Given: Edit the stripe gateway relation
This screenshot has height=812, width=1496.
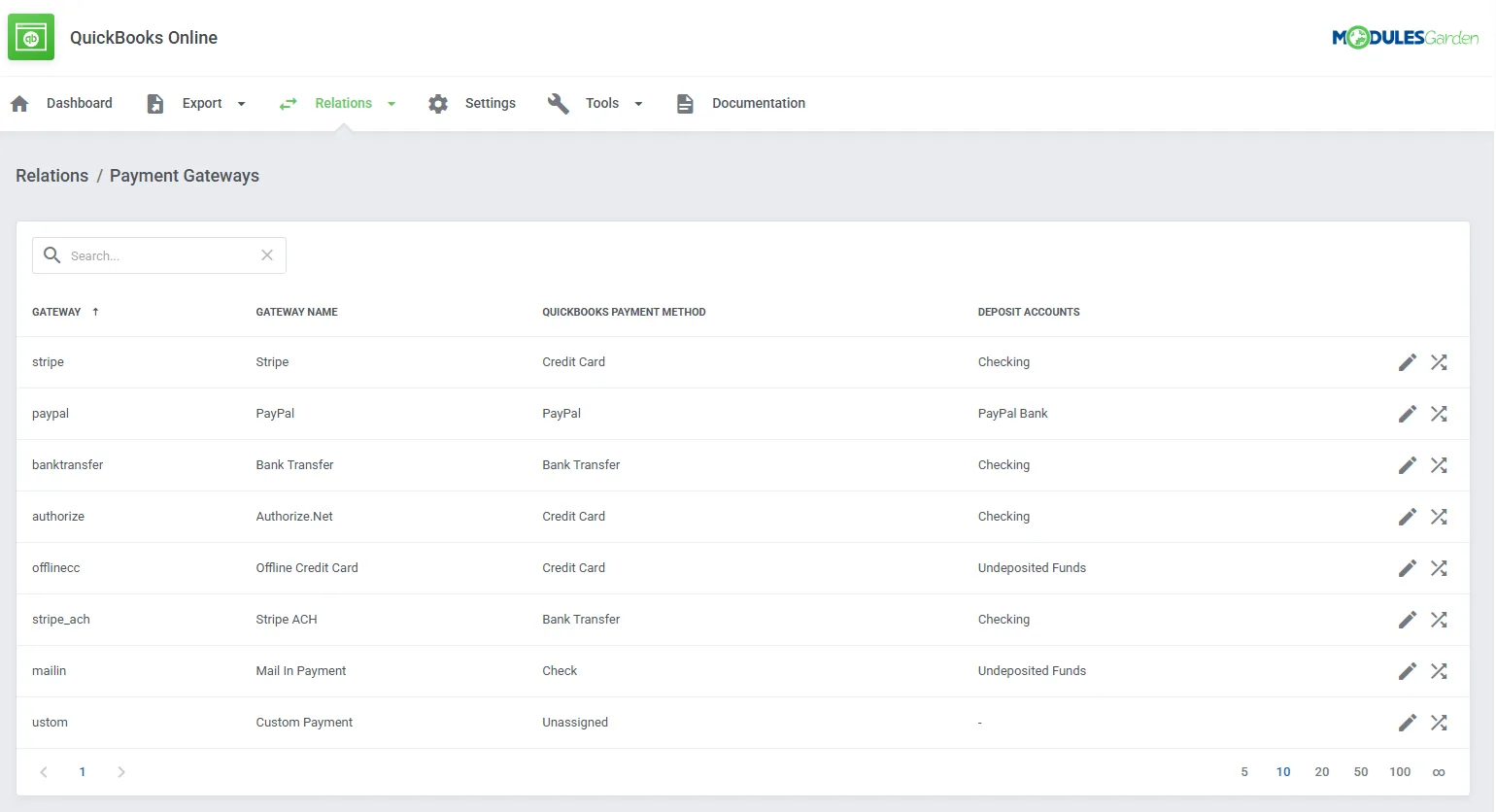Looking at the screenshot, I should click(x=1408, y=362).
